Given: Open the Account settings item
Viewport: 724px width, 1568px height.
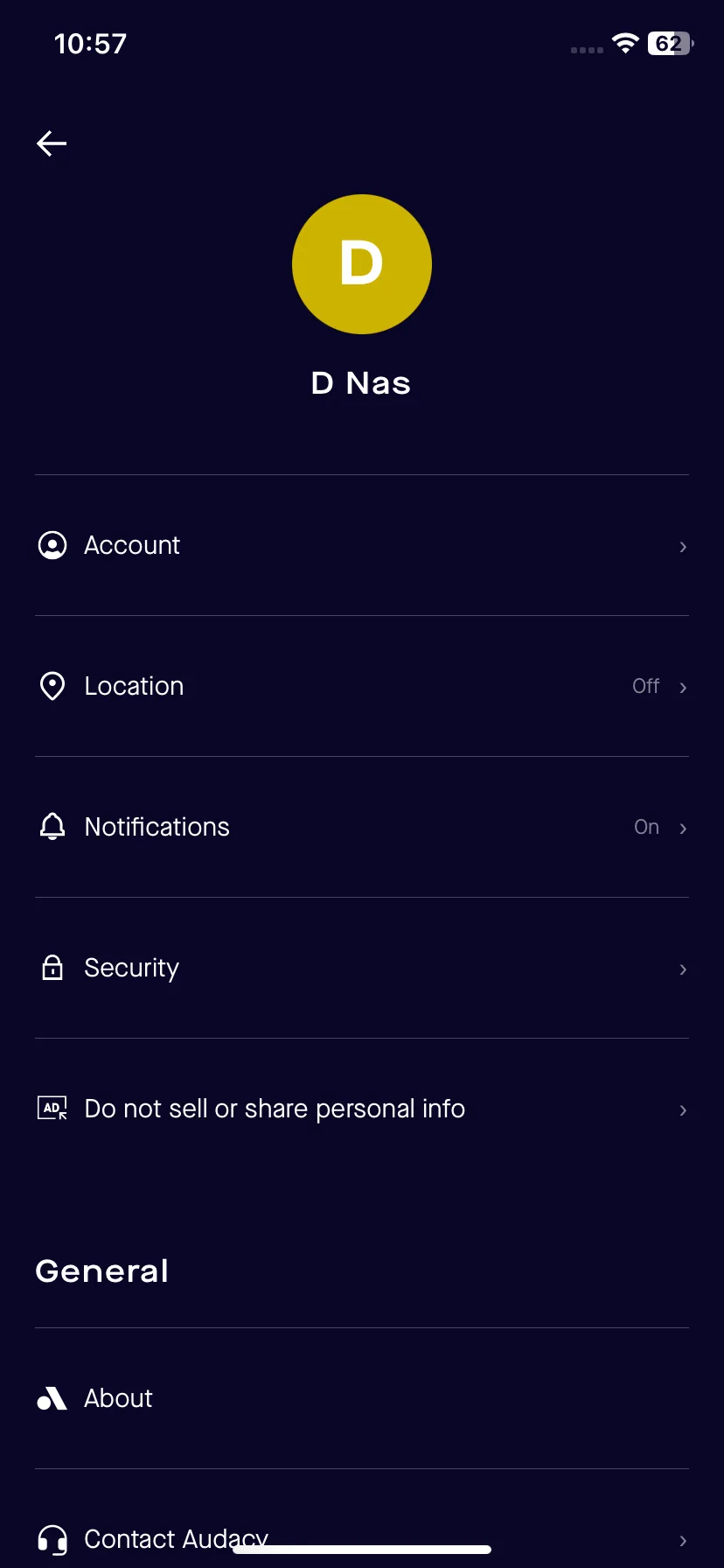Looking at the screenshot, I should pyautogui.click(x=362, y=545).
